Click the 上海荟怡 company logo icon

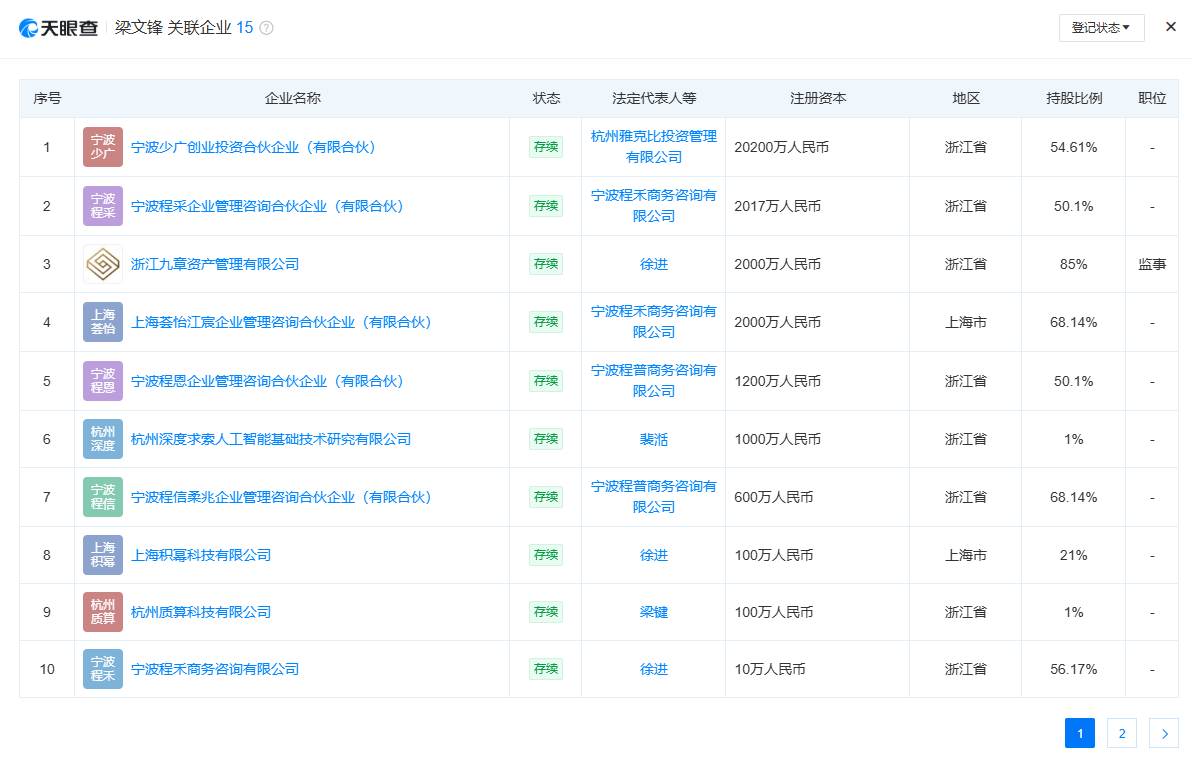(103, 322)
